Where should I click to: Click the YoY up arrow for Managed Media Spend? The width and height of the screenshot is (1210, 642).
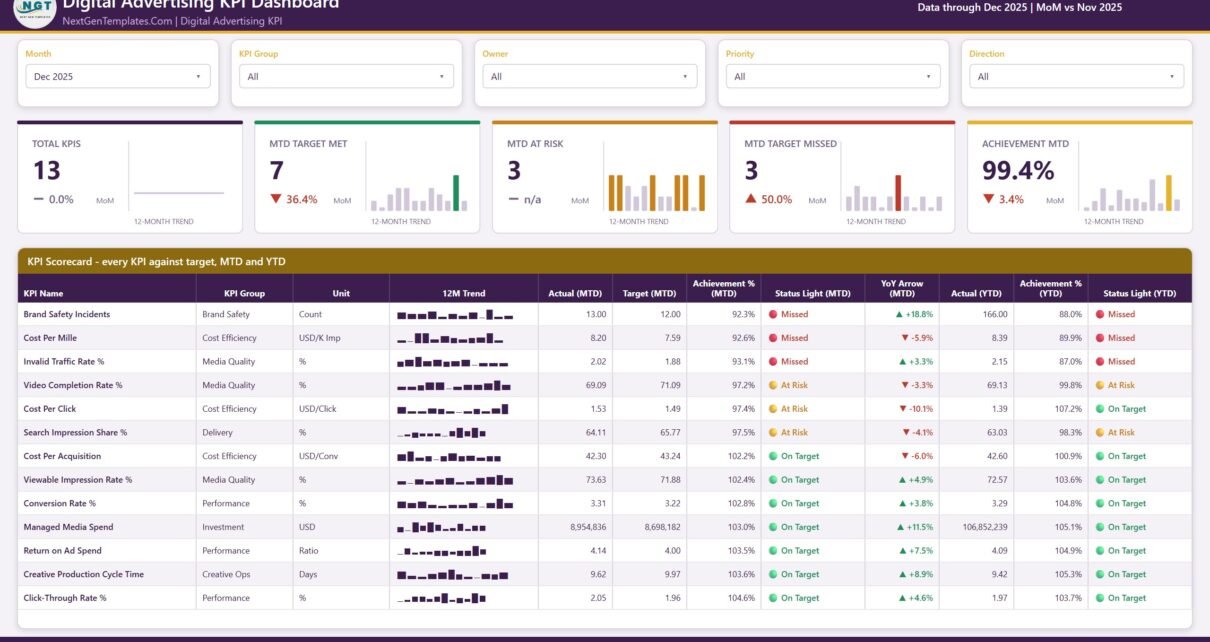click(x=902, y=527)
